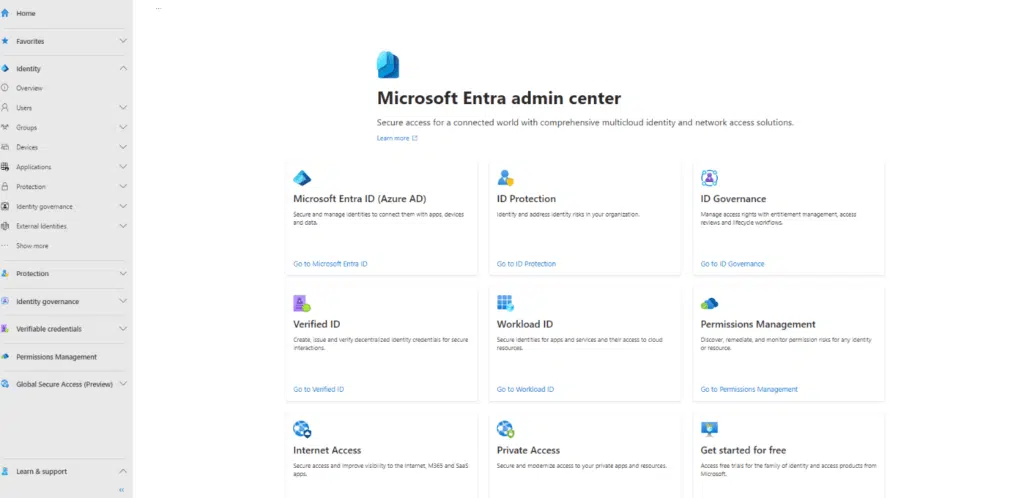Expand the Favorites section chevron
The width and height of the screenshot is (1024, 498).
tap(123, 40)
